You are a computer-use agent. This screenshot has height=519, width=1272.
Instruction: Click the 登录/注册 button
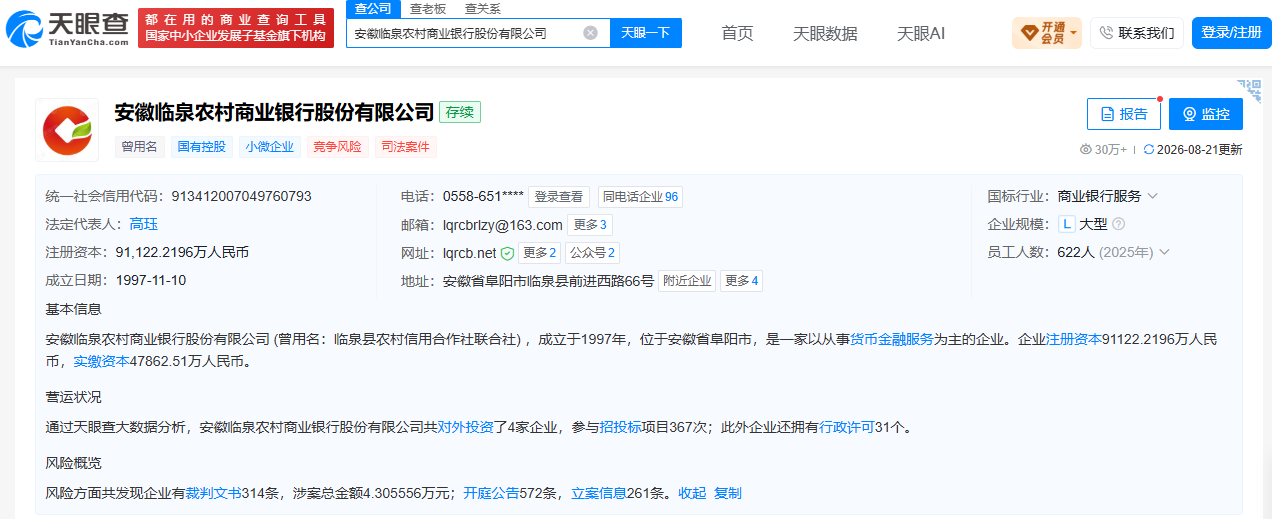point(1231,33)
